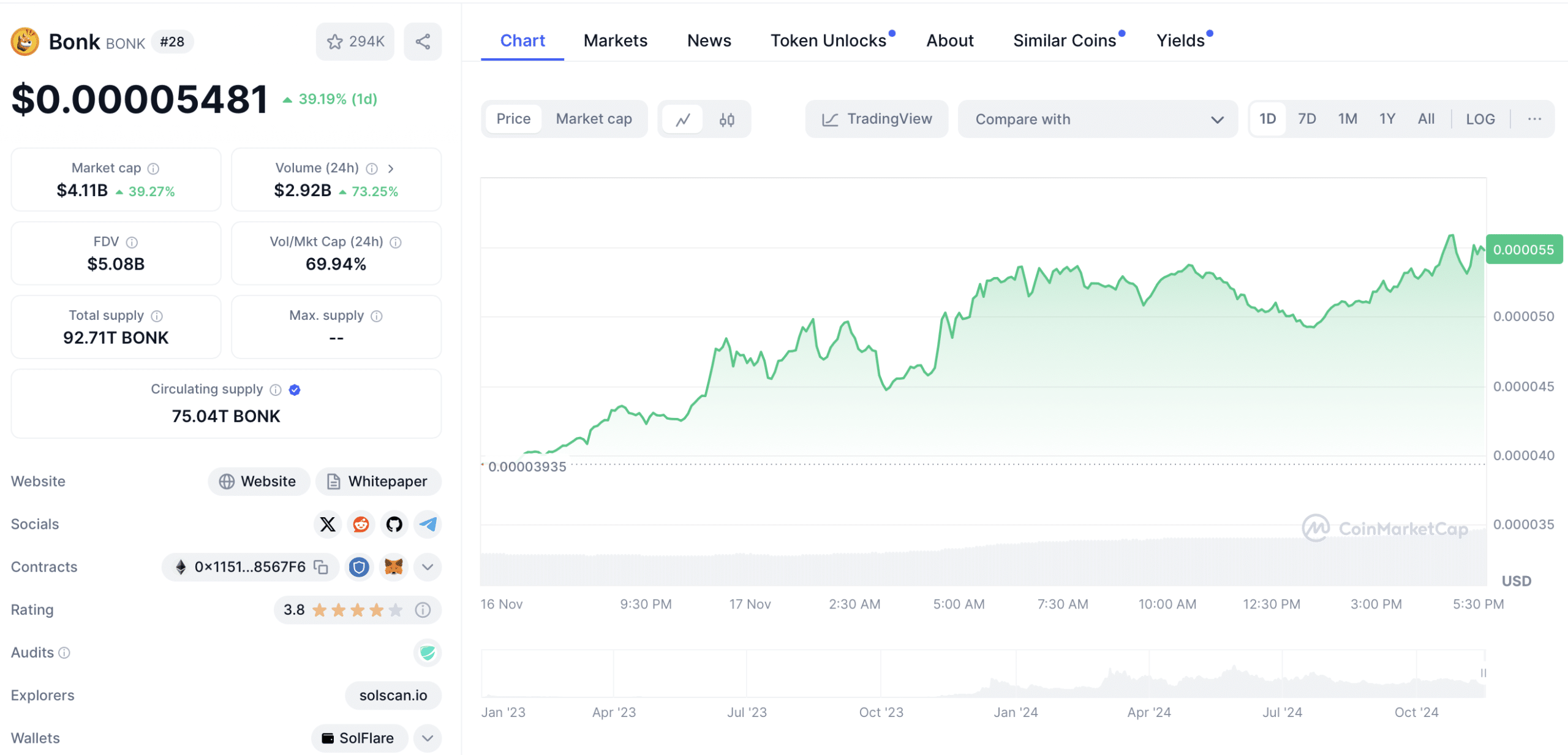This screenshot has height=755, width=1568.
Task: Select the Market cap chart toggle
Action: (x=594, y=120)
